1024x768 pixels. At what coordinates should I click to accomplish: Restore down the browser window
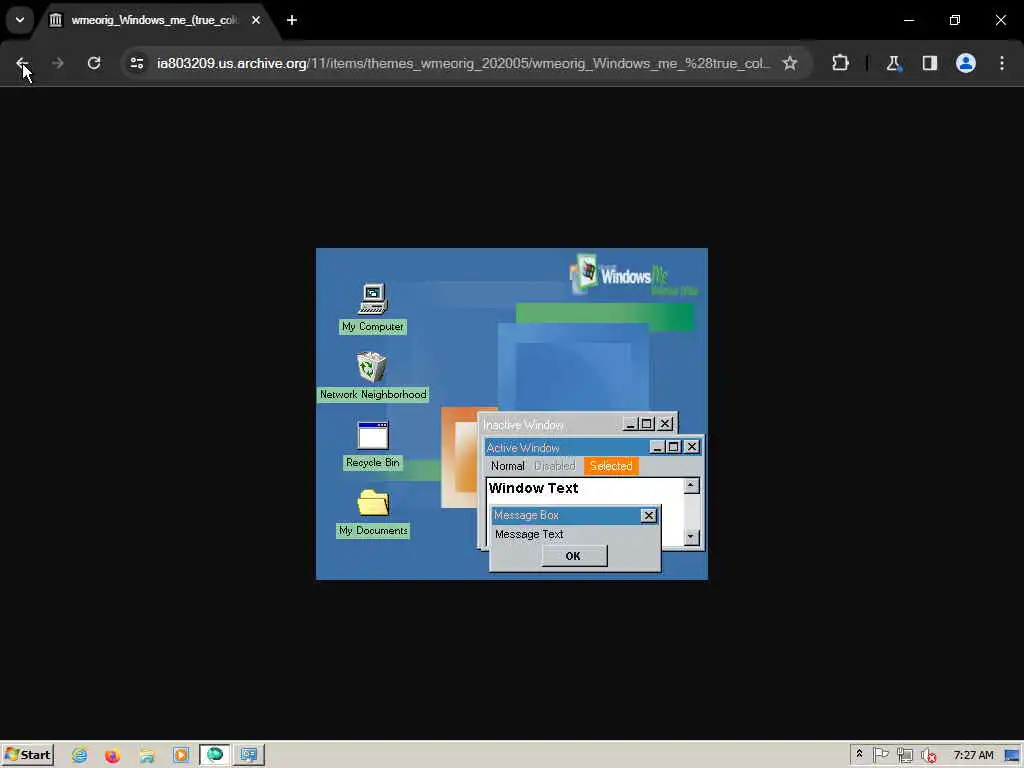tap(955, 20)
